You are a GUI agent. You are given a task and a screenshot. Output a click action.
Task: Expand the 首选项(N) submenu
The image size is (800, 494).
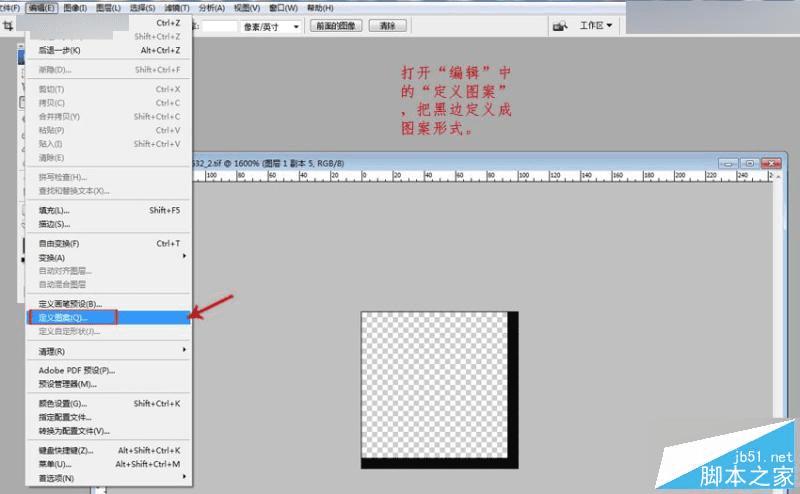tap(109, 478)
